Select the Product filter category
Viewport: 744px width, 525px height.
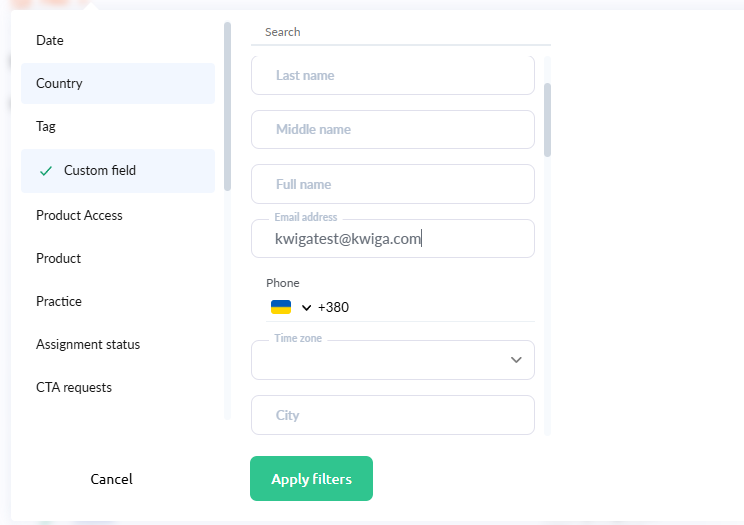click(x=59, y=258)
